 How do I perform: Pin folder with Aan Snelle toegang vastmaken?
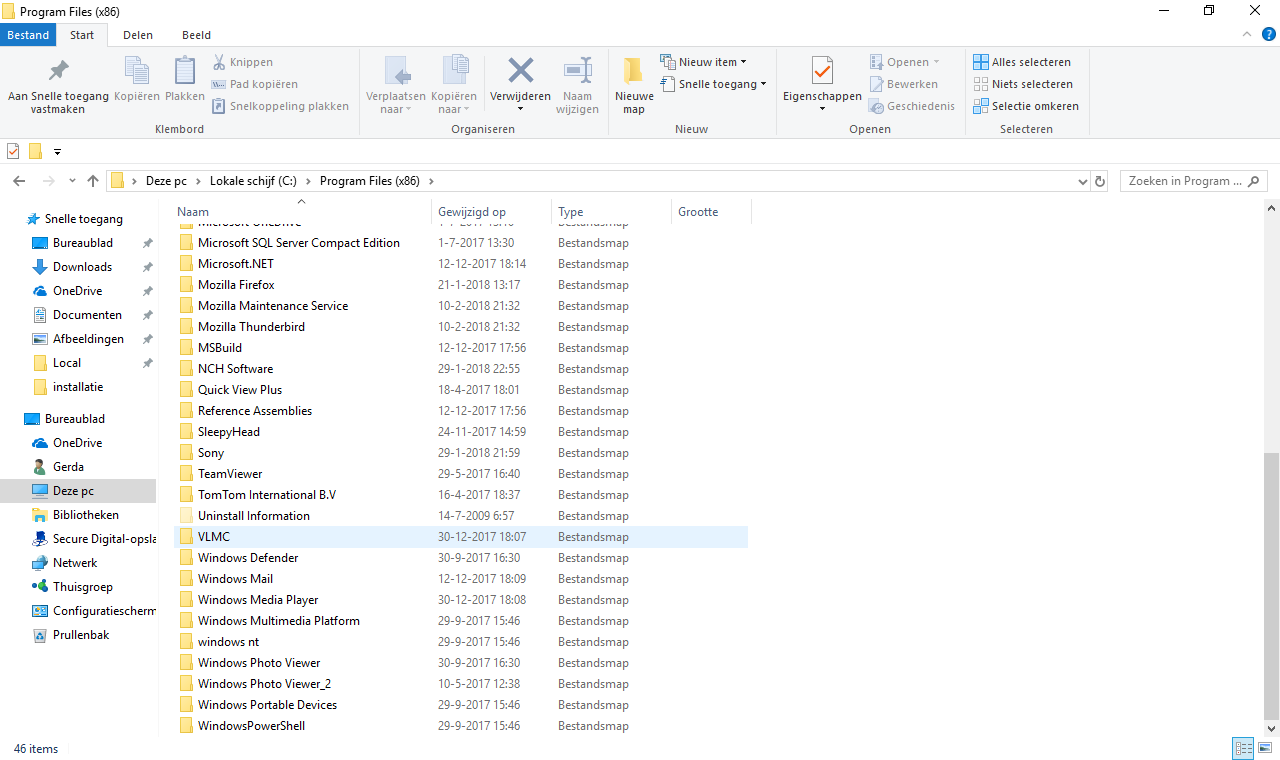tap(58, 86)
